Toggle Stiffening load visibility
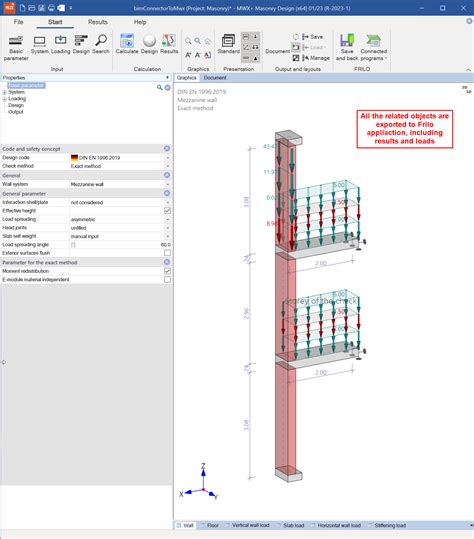Screen dimensions: 474x539 [x=387, y=525]
